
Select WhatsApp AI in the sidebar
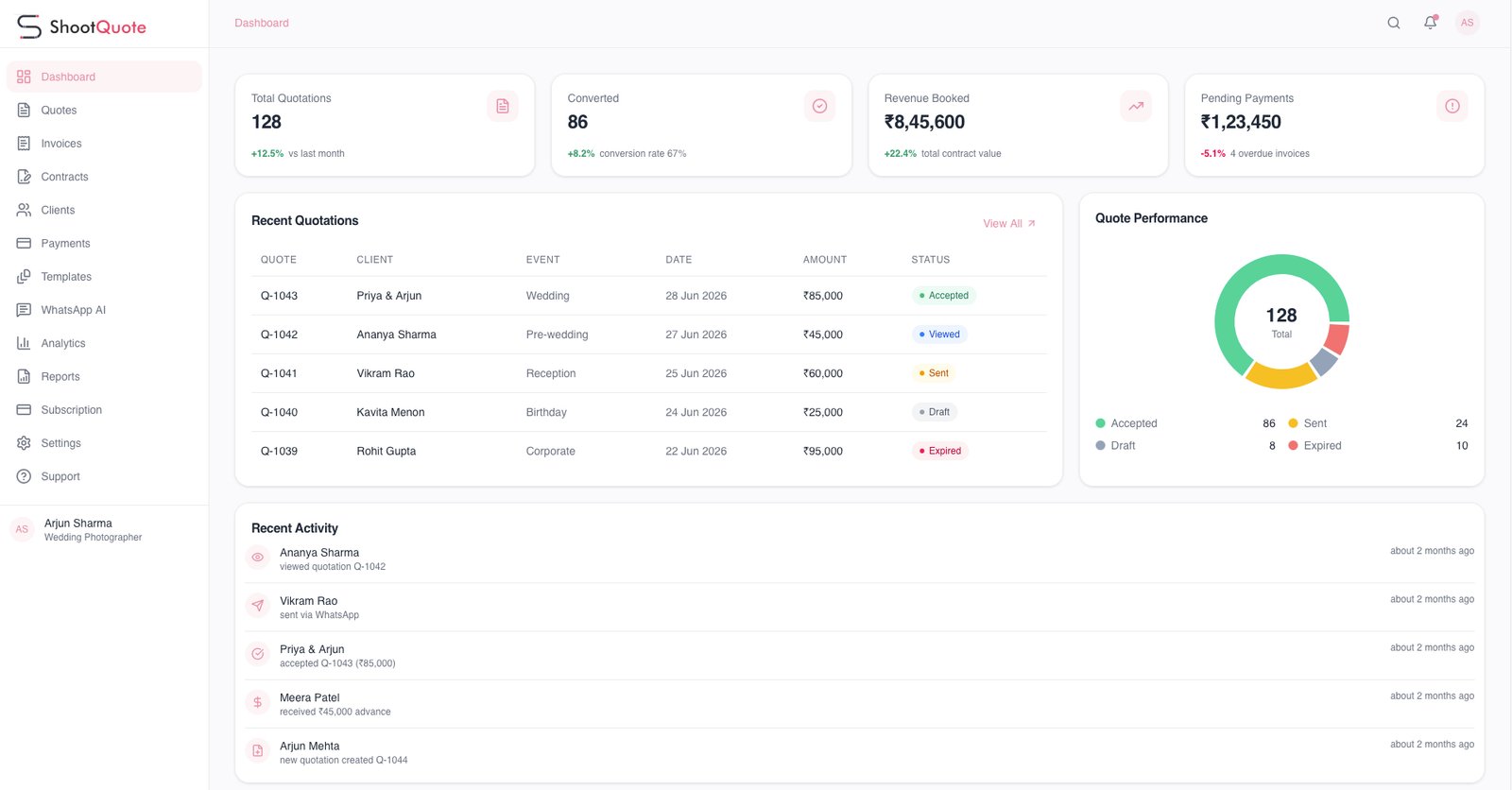pyautogui.click(x=104, y=310)
